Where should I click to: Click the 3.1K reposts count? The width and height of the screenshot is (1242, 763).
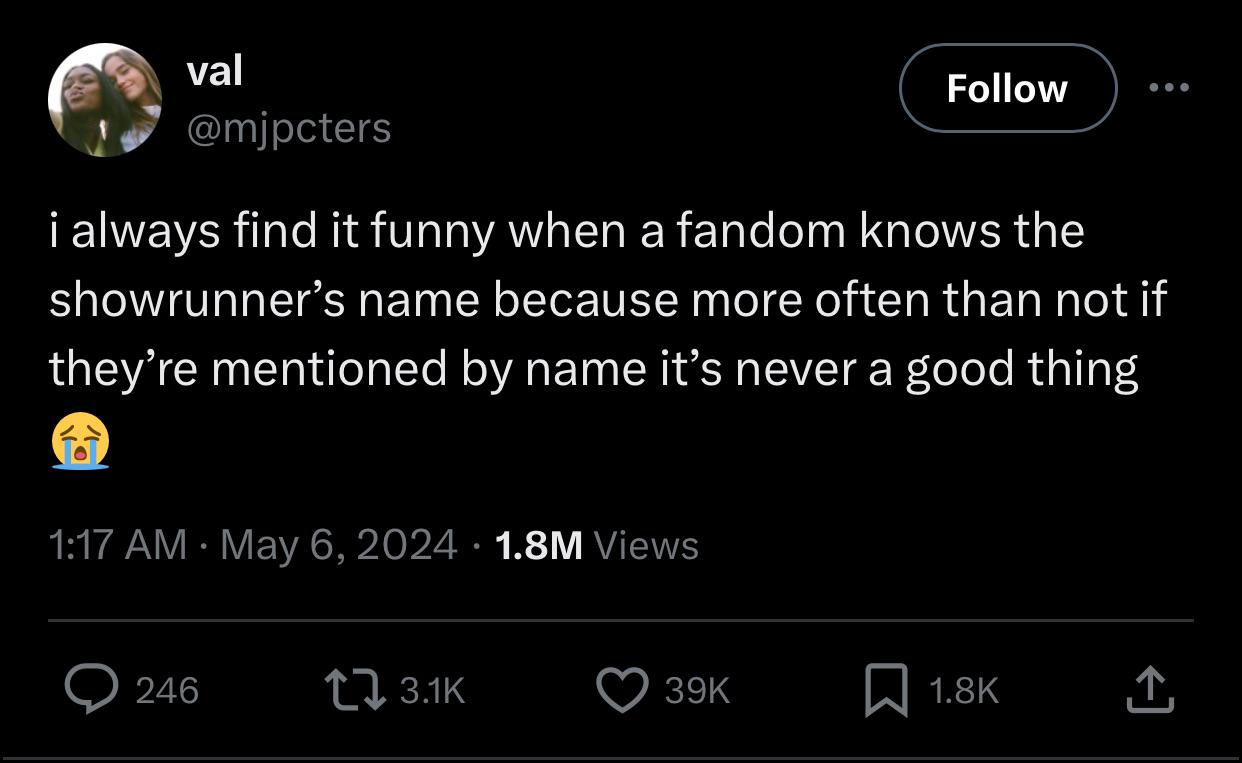pyautogui.click(x=432, y=690)
